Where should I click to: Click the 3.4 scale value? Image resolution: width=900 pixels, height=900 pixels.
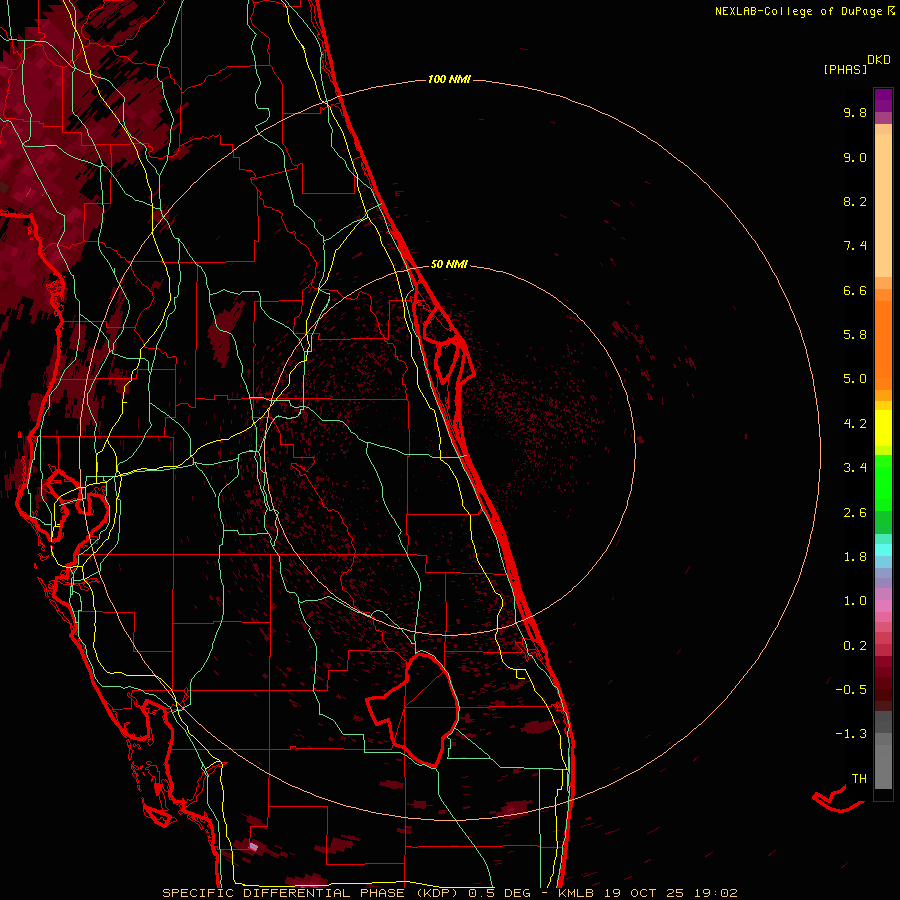click(x=855, y=468)
